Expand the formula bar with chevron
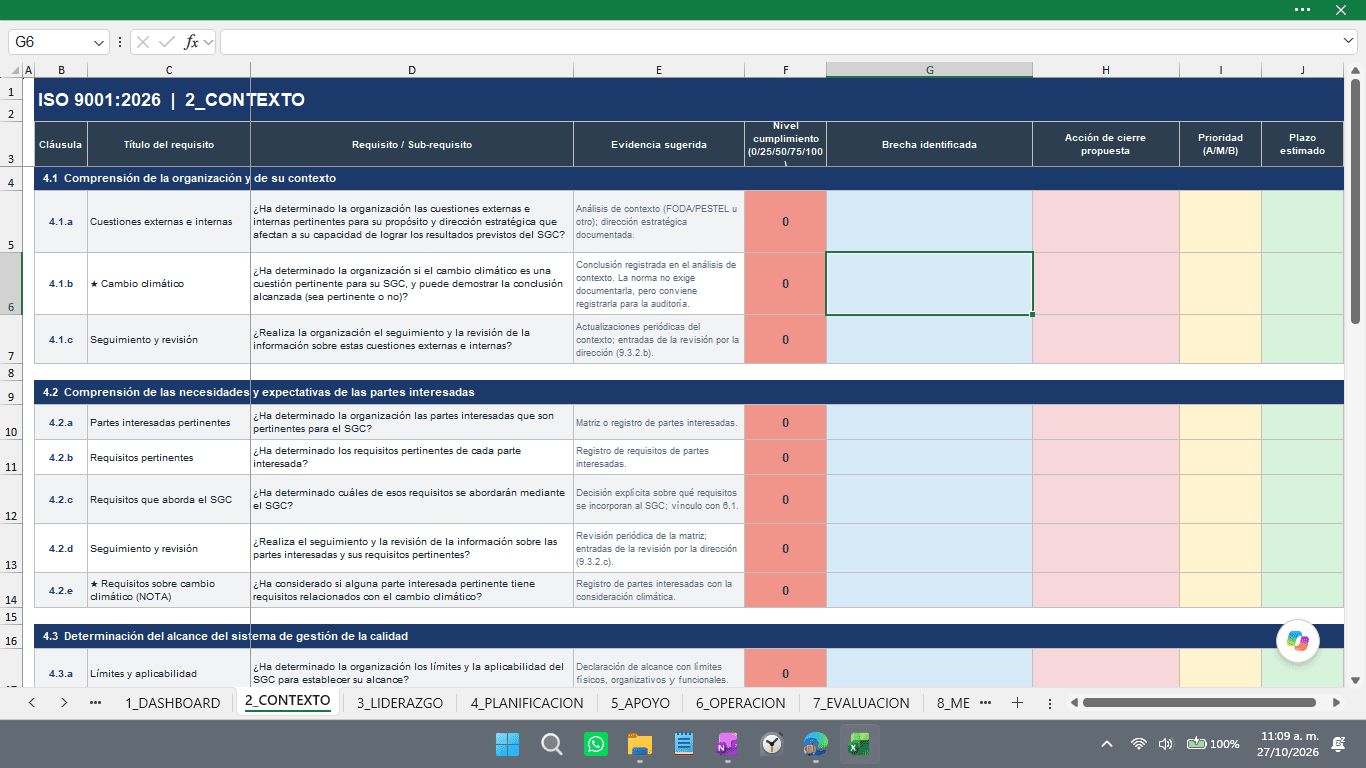This screenshot has width=1366, height=768. tap(1348, 41)
